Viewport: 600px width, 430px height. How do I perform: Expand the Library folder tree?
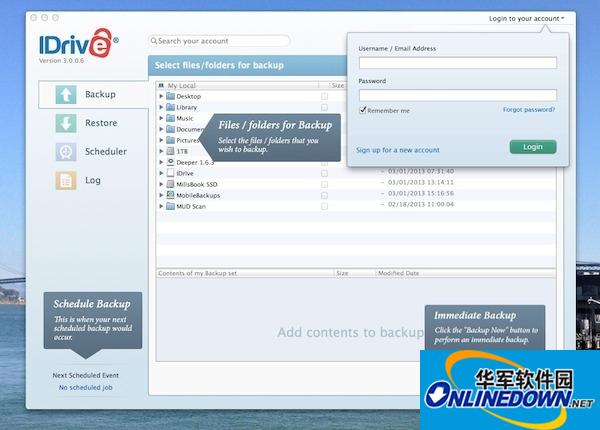[x=161, y=107]
